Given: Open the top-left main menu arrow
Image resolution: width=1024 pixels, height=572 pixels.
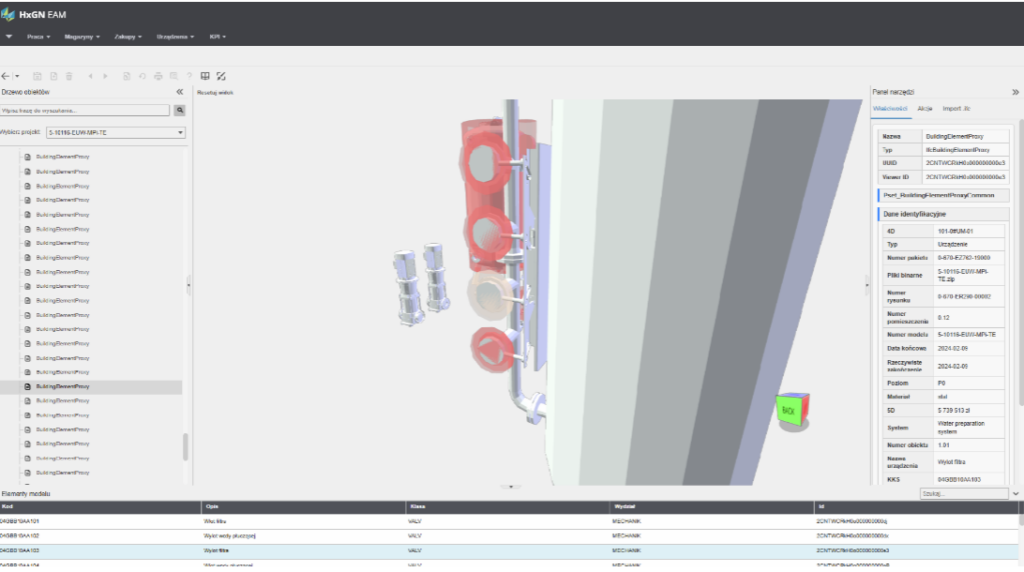Looking at the screenshot, I should 8,37.
